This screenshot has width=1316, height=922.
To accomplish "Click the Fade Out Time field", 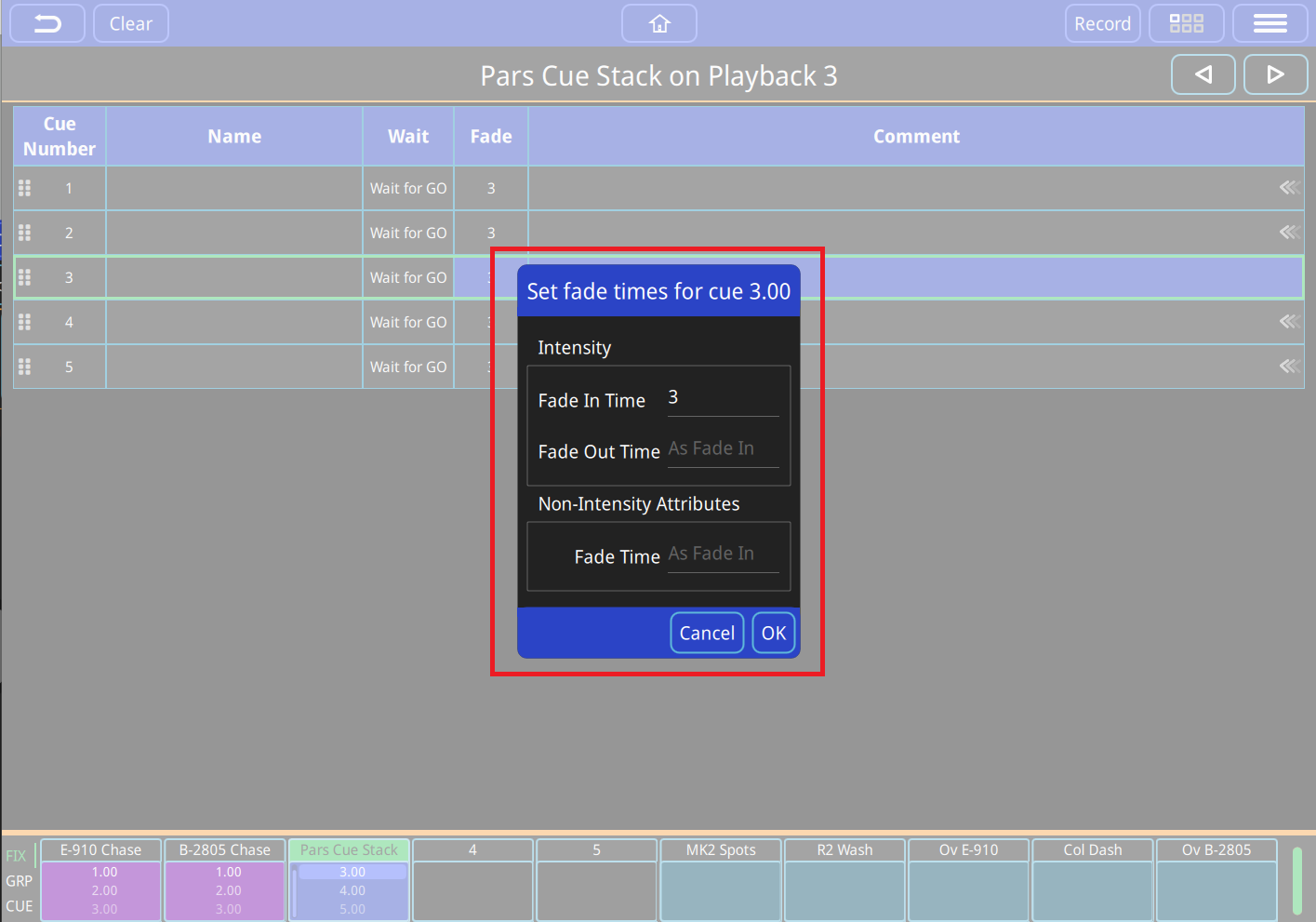I will [x=723, y=450].
